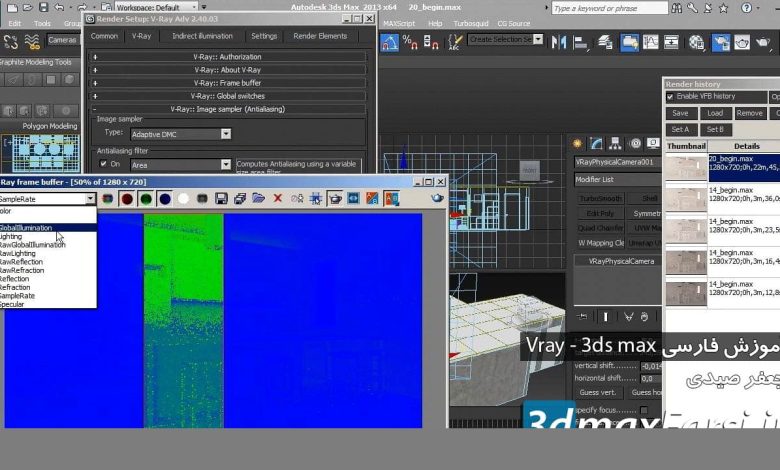Image resolution: width=780 pixels, height=470 pixels.
Task: Expand V-Ray:: About V-Ray rollout
Action: coord(228,70)
